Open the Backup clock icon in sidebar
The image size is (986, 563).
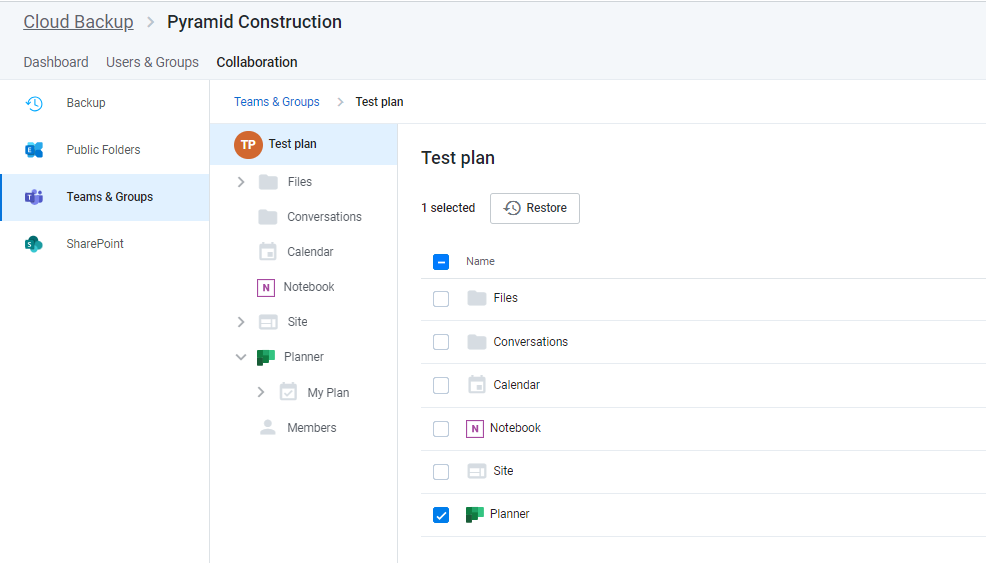tap(34, 103)
